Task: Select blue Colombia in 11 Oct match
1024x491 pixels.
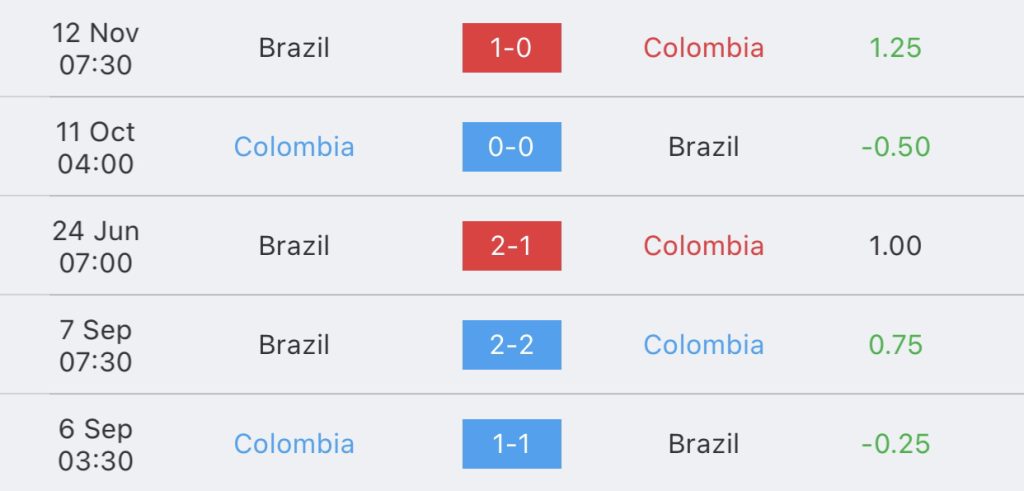Action: 294,147
